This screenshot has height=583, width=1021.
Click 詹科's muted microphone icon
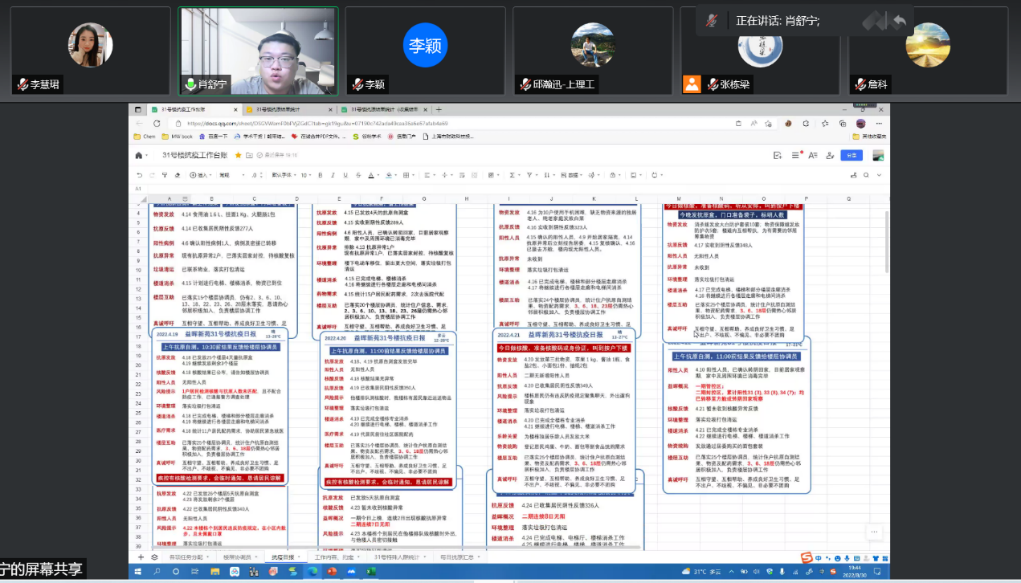point(861,85)
